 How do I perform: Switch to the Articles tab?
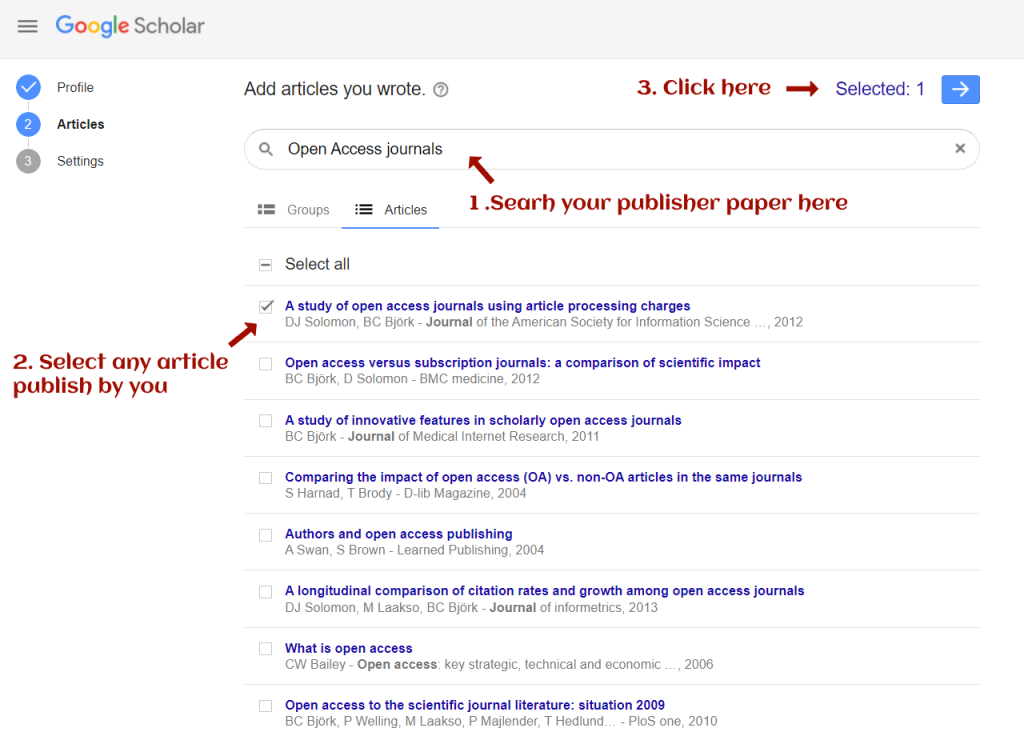pos(391,210)
